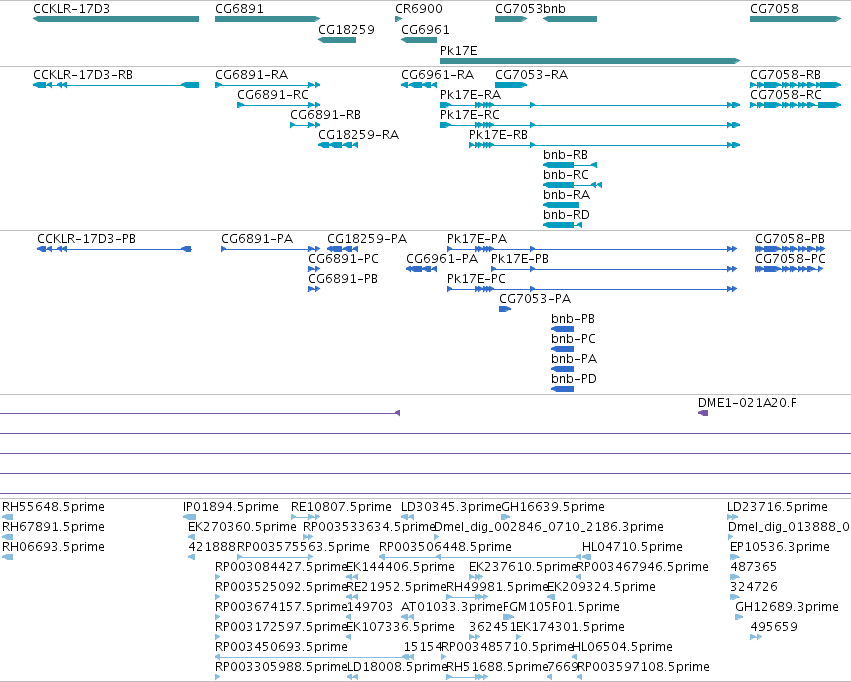Open the CCKLR-17D3-PB protein label
Screen dimensions: 851x682
point(86,239)
